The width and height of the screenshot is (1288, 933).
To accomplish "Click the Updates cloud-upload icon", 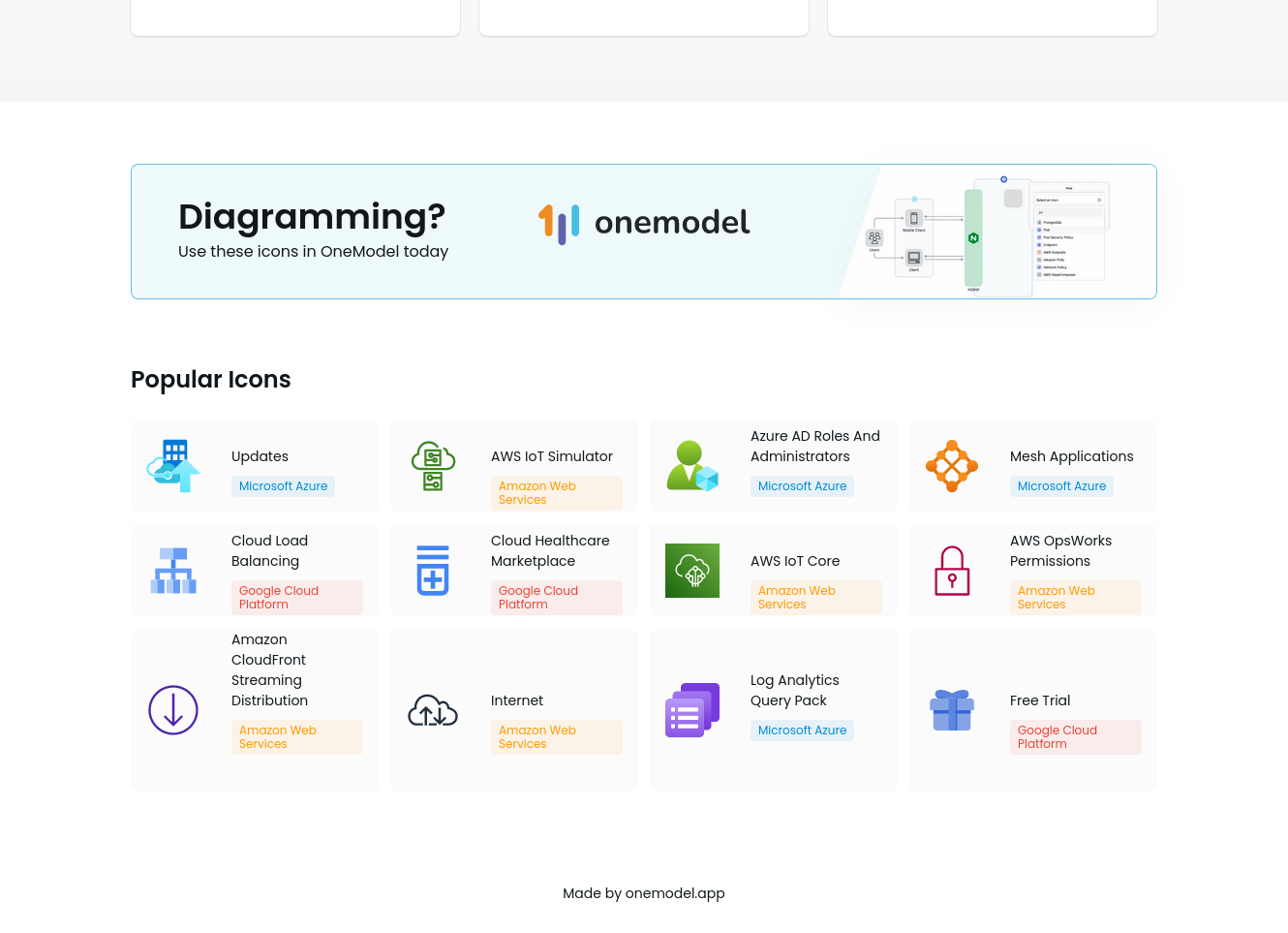I will [173, 466].
